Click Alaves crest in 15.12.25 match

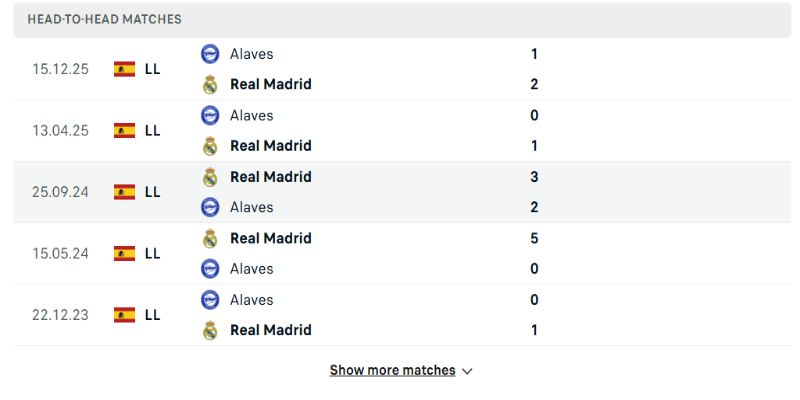point(210,54)
